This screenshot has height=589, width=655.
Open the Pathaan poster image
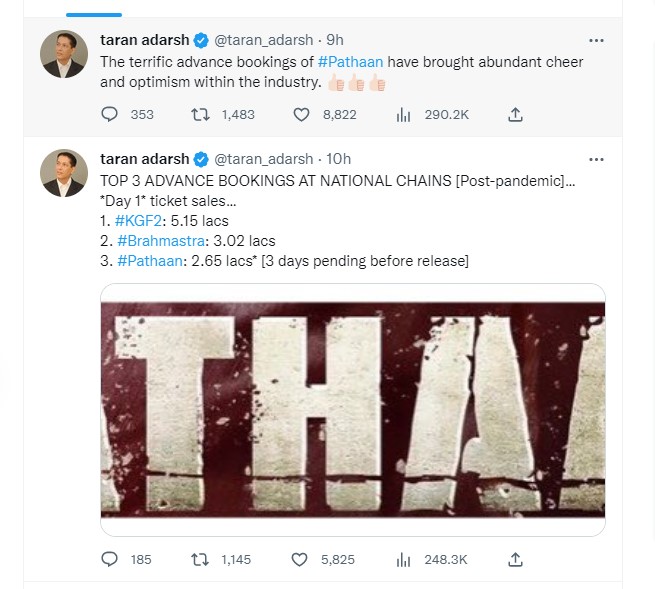click(352, 410)
